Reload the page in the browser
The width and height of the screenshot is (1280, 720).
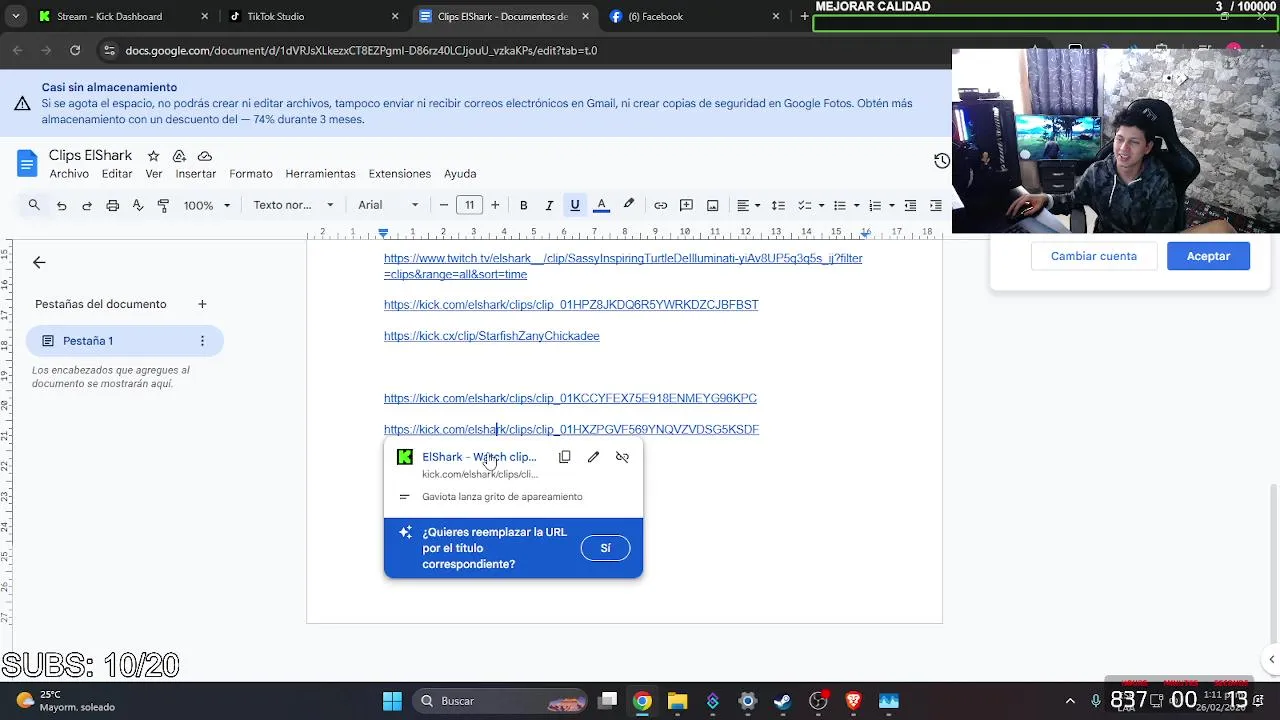(x=75, y=50)
